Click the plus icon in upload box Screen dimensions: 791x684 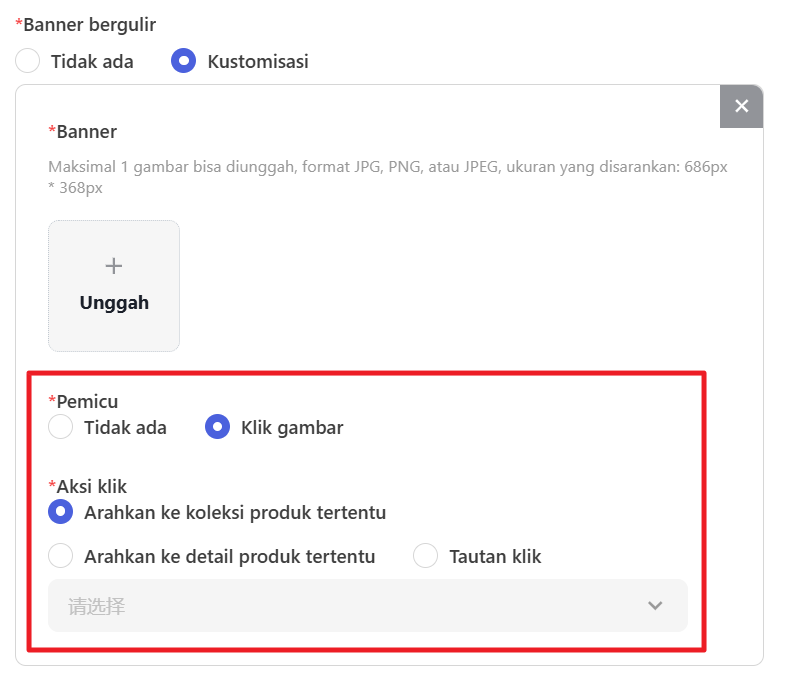point(114,266)
